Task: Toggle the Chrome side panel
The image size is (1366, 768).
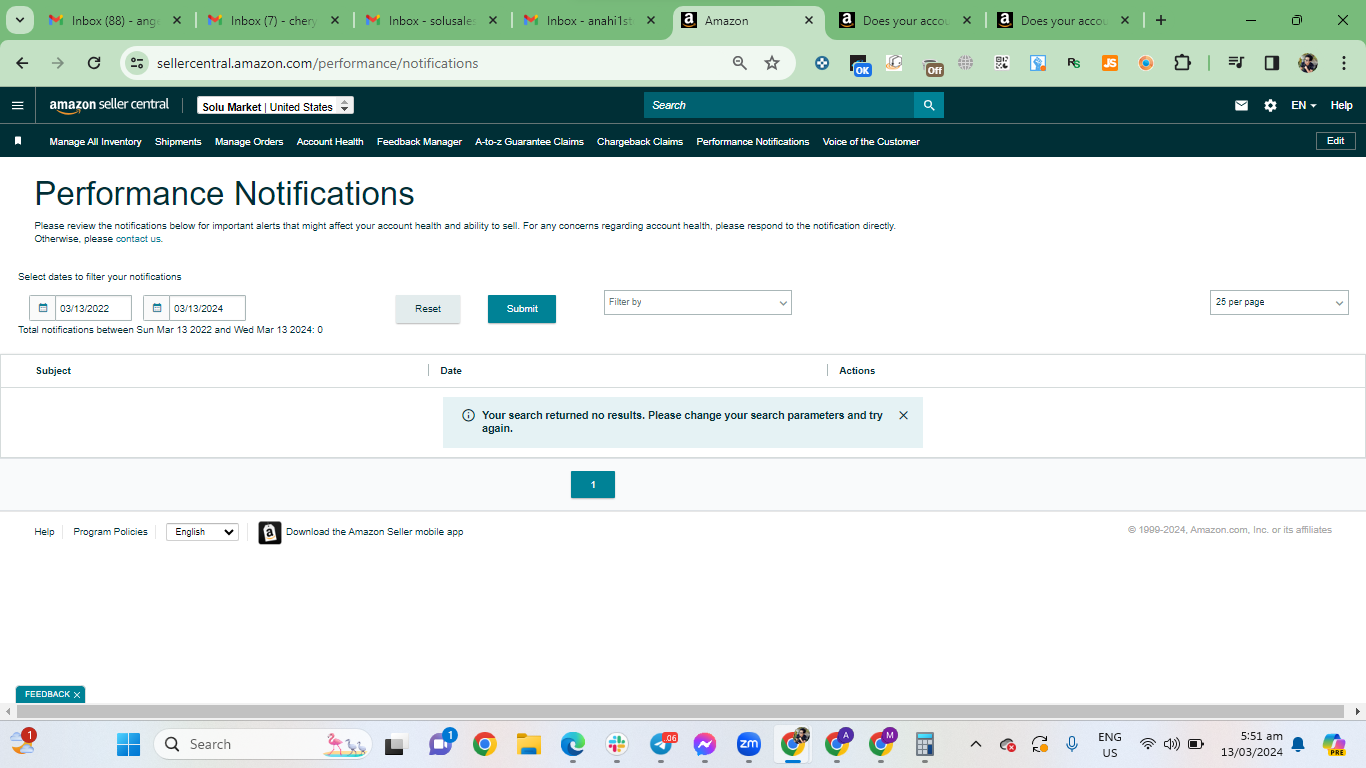Action: [x=1272, y=63]
